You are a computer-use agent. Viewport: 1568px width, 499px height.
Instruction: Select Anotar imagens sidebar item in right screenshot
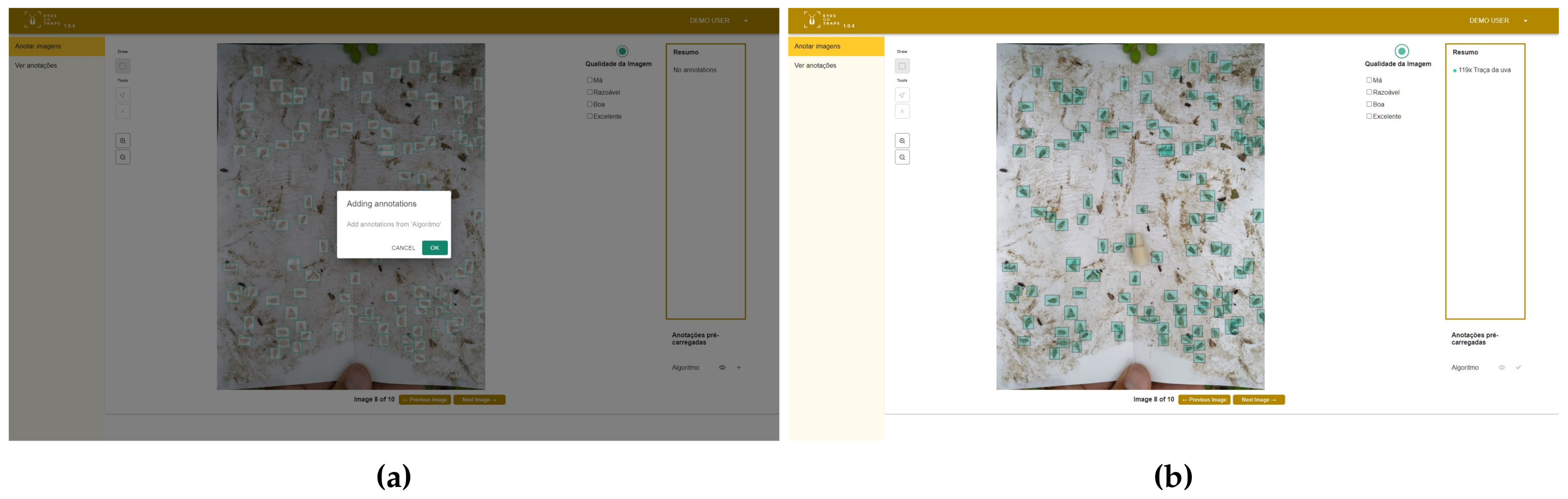point(817,46)
